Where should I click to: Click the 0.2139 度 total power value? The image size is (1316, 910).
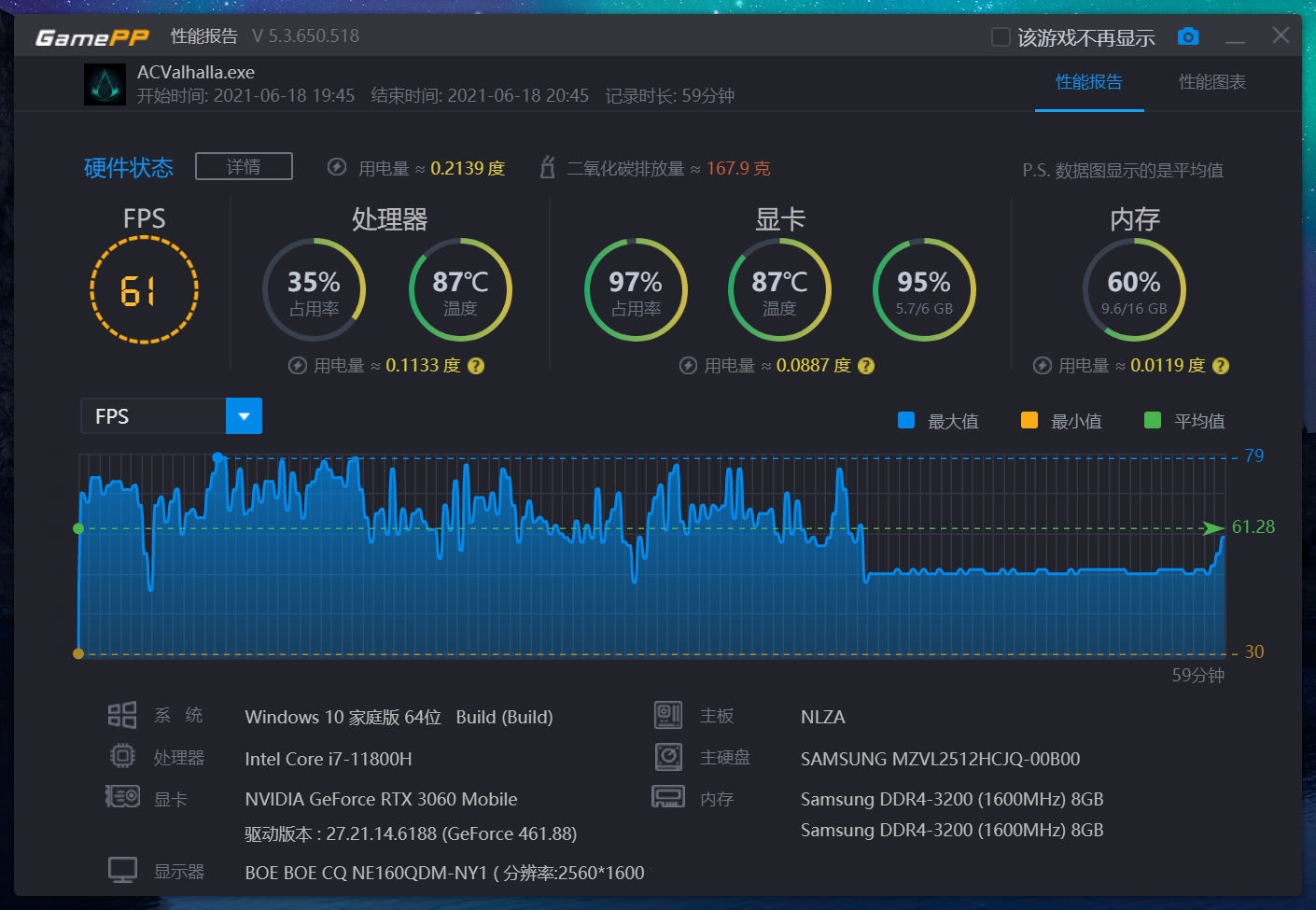point(468,168)
